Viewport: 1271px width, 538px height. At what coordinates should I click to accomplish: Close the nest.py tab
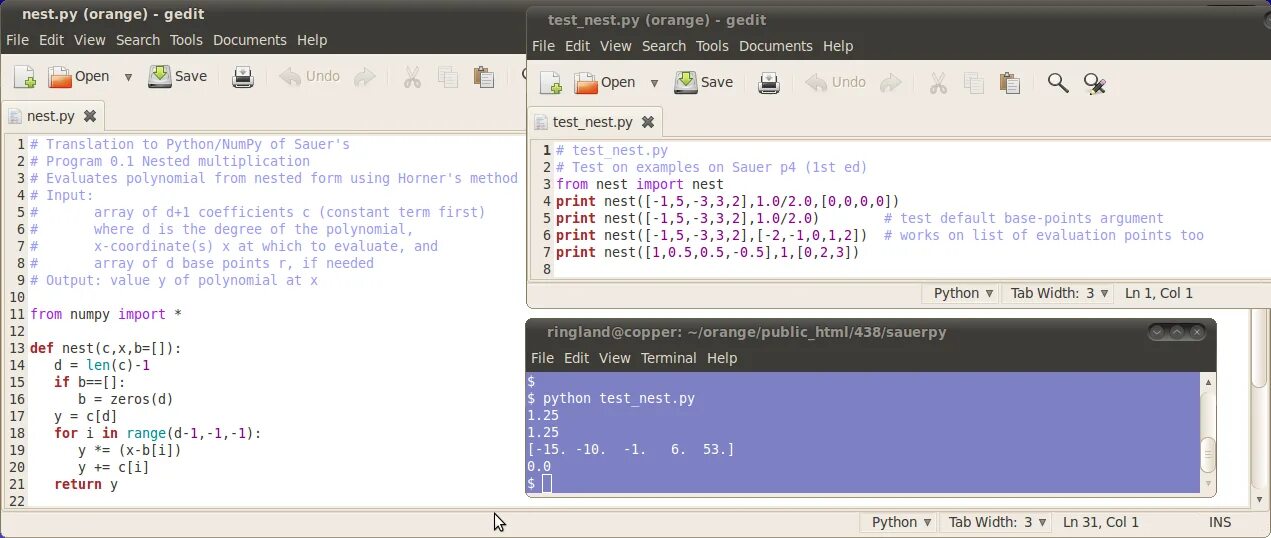[x=90, y=116]
